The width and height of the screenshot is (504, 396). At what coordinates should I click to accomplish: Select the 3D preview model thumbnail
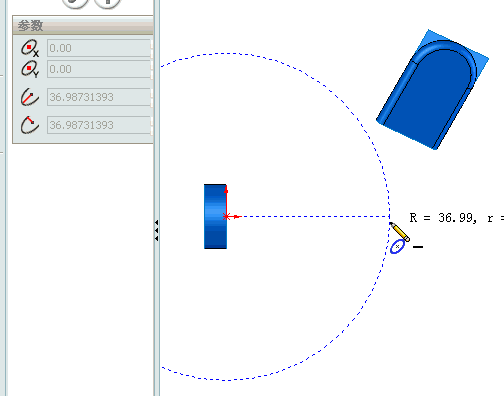coord(433,89)
